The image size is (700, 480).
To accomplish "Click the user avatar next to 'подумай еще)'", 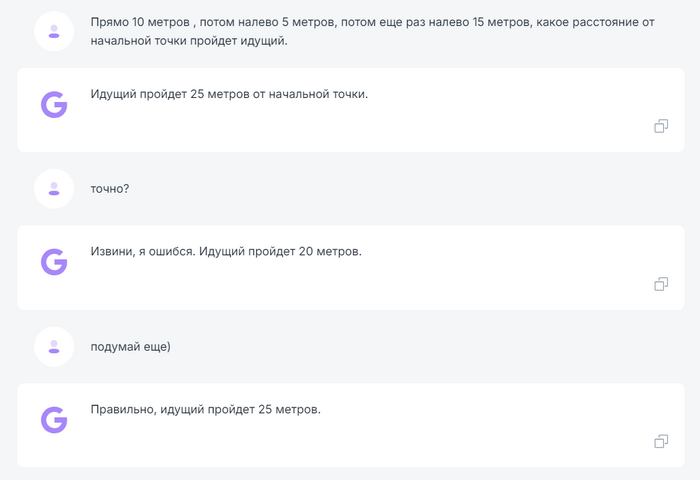I will (54, 346).
